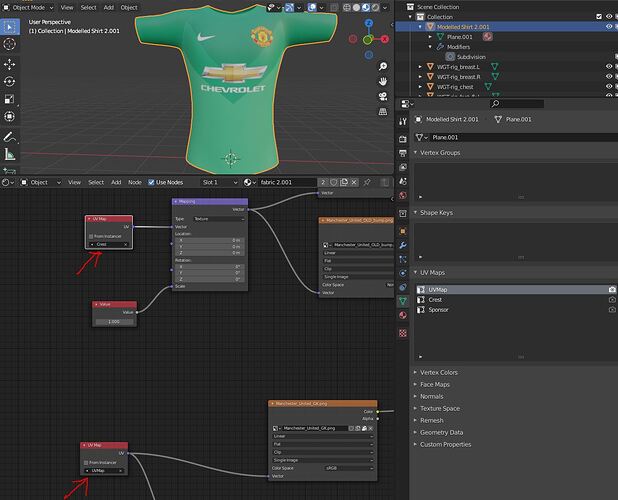Open the Node menu in shader editor
618x500 pixels.
pos(134,182)
